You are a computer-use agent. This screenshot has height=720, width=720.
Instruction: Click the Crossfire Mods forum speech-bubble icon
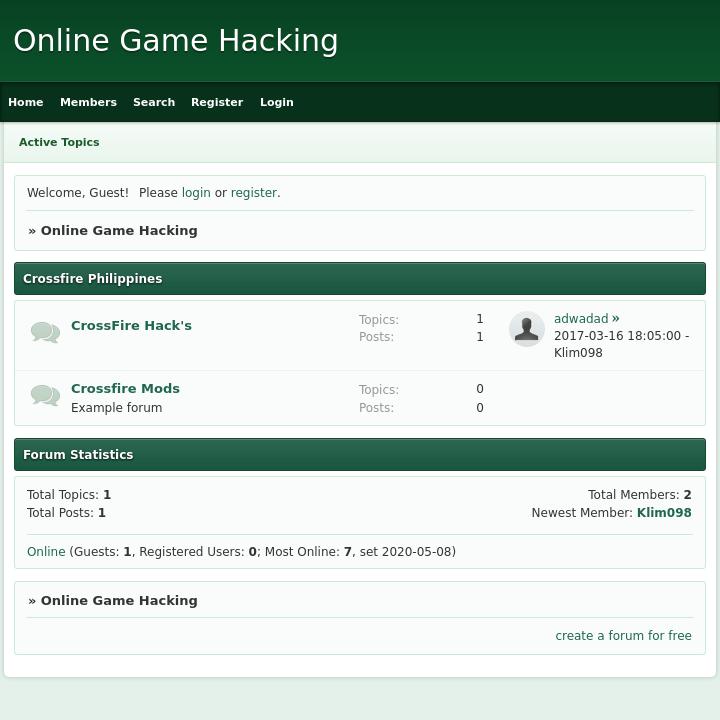click(45, 396)
